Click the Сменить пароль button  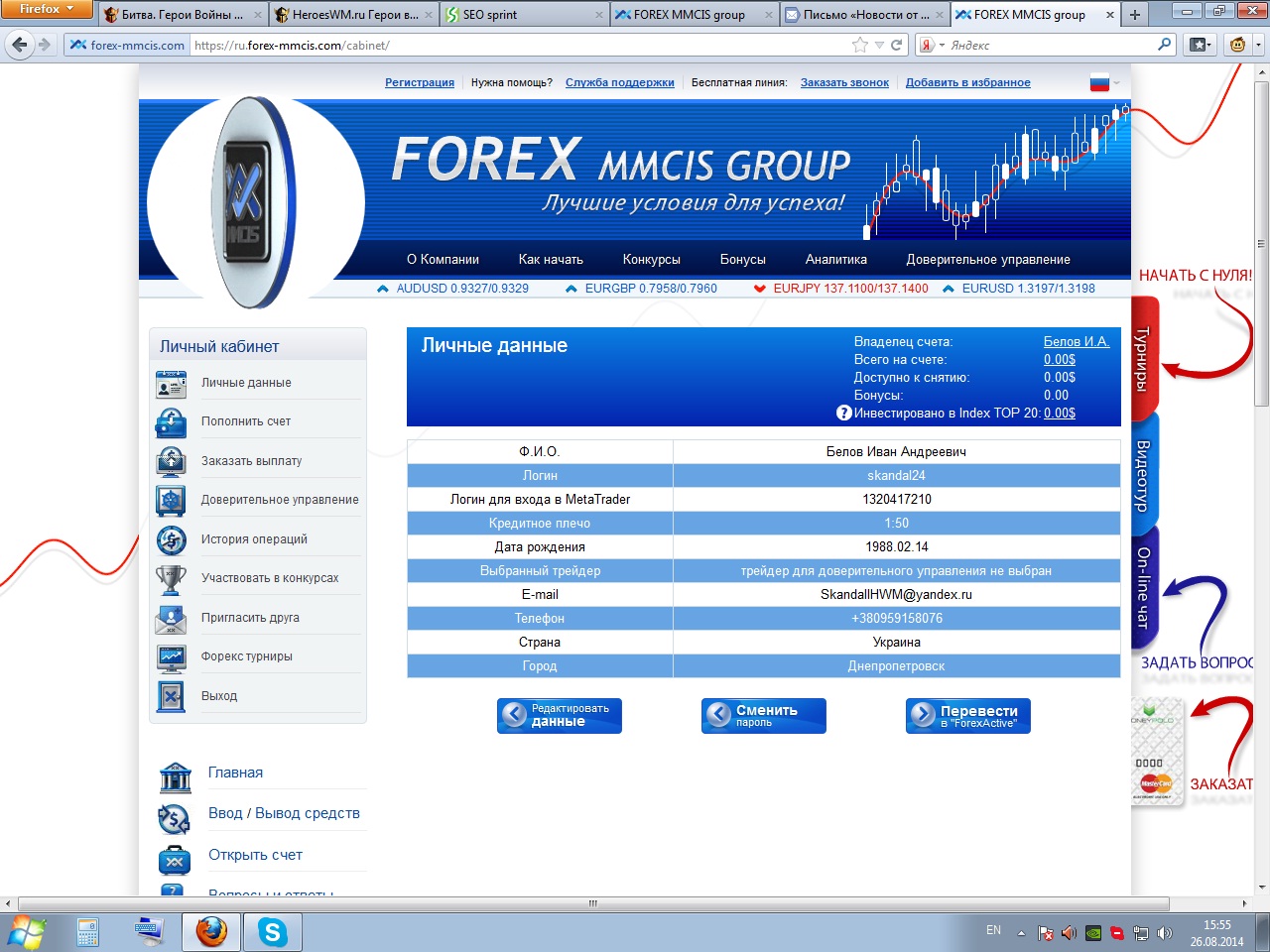764,716
